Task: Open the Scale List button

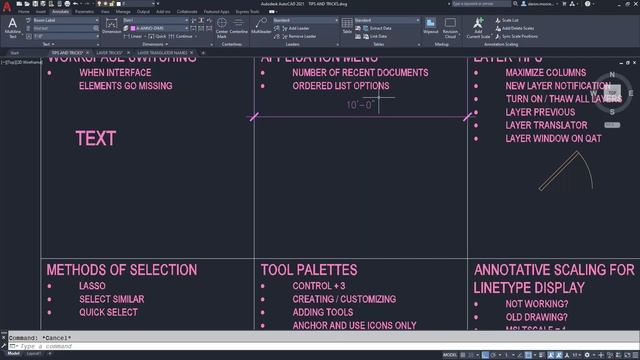Action: 507,20
